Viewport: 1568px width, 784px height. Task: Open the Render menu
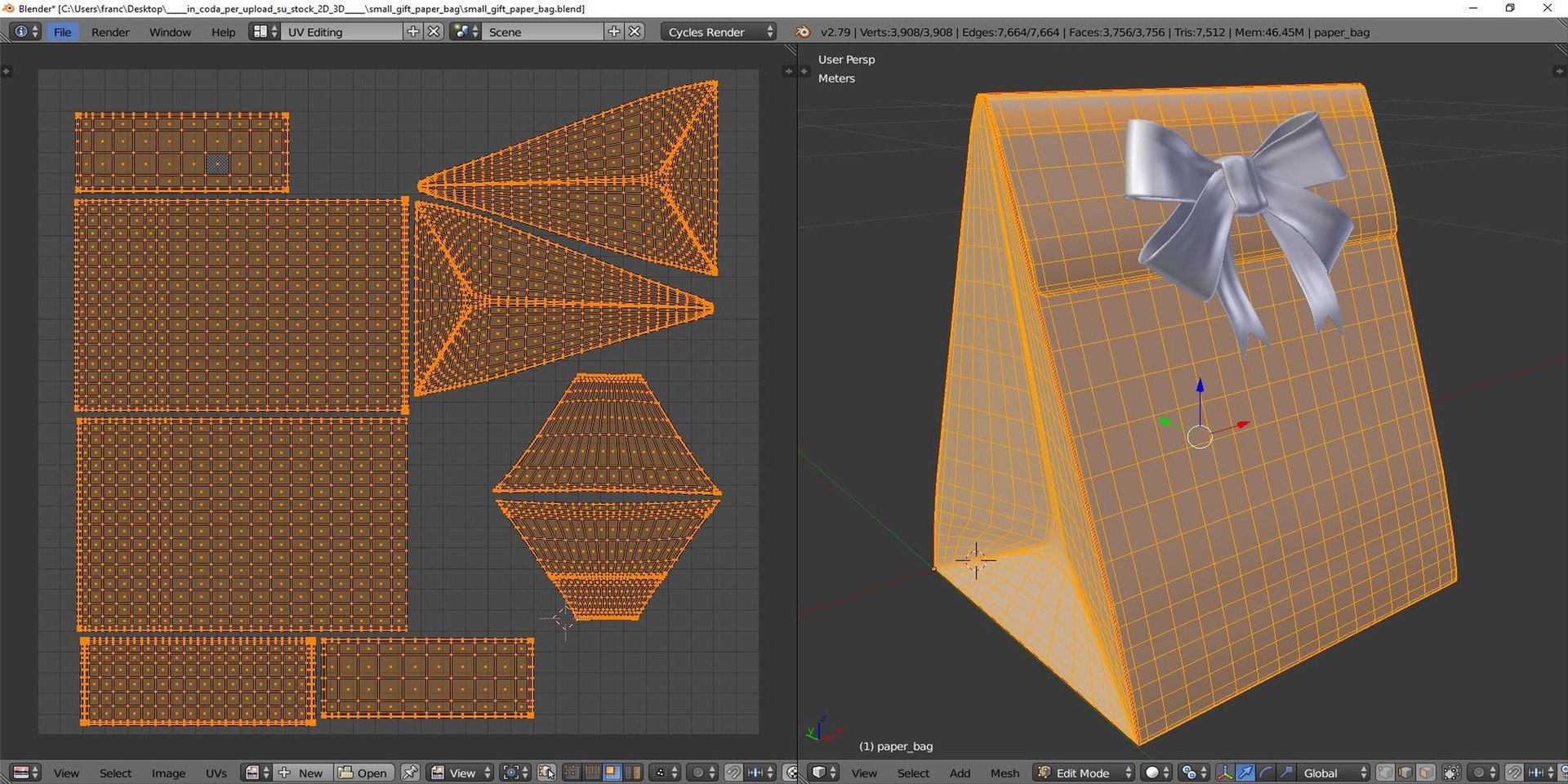click(110, 32)
